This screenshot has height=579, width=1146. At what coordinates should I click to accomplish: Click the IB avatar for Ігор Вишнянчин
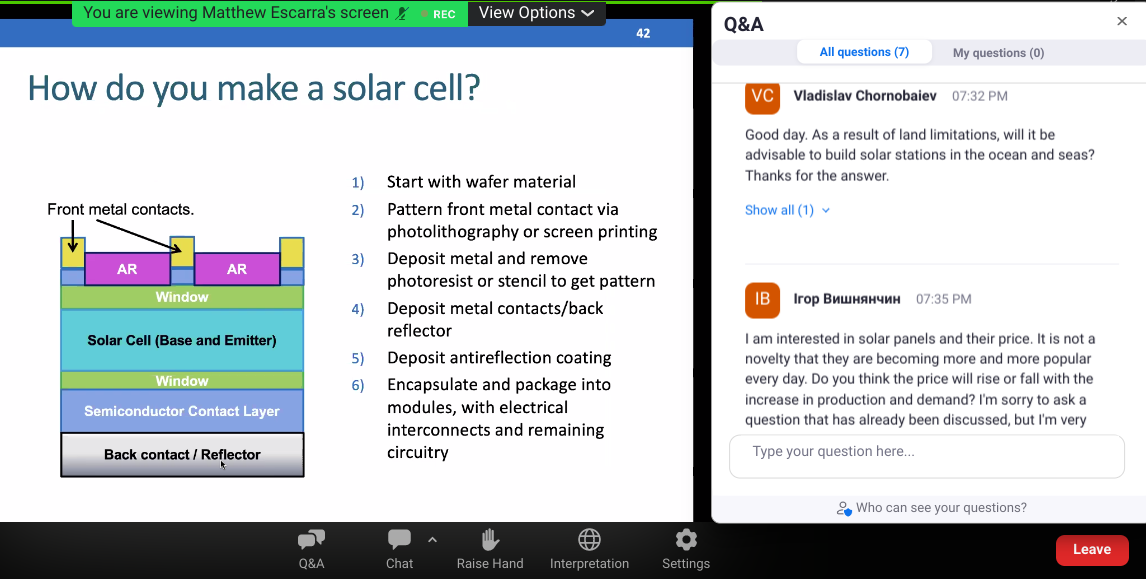762,299
